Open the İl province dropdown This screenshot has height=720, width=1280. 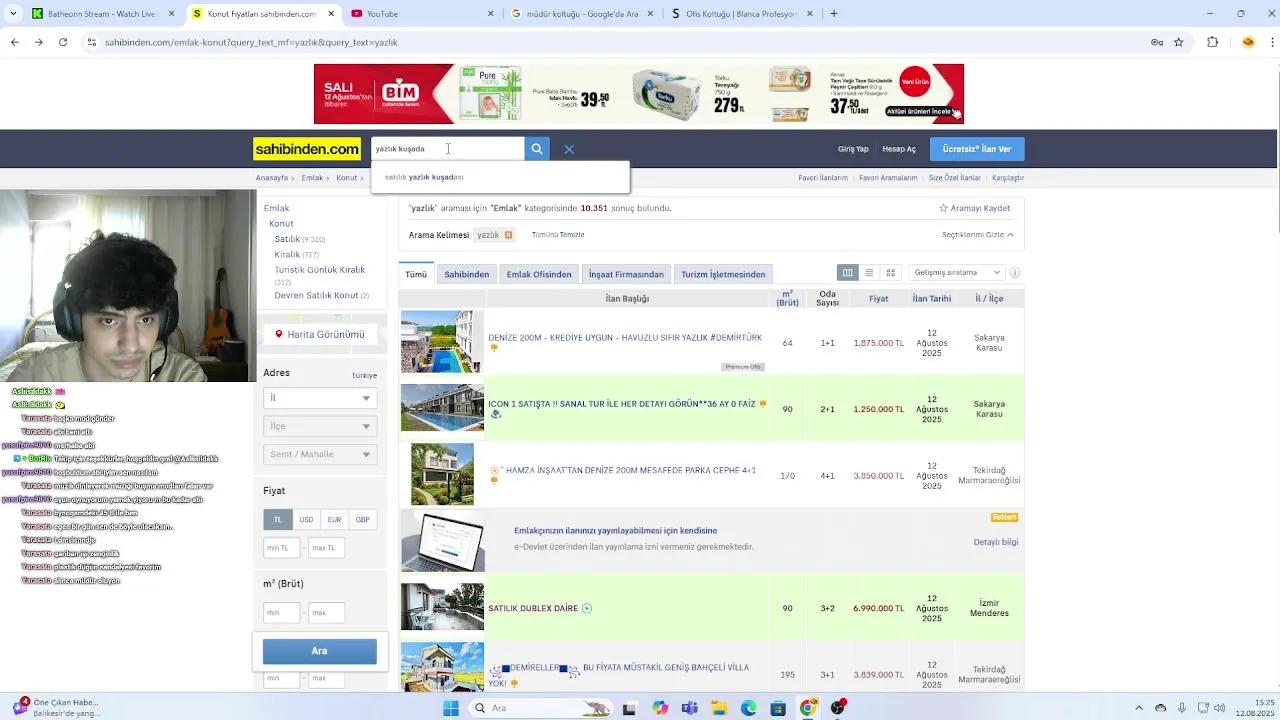[x=320, y=398]
